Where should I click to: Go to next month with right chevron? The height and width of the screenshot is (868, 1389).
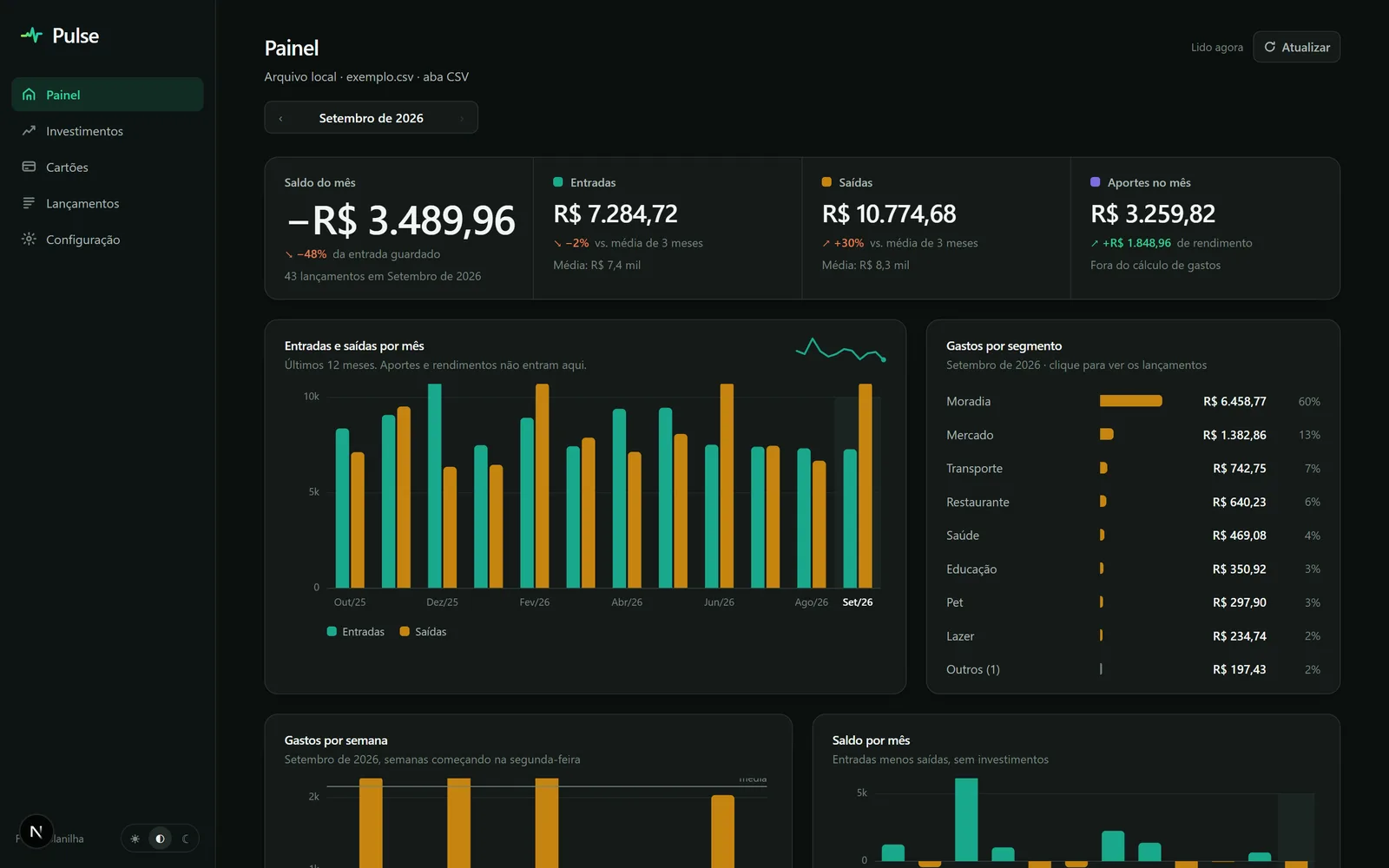click(462, 118)
